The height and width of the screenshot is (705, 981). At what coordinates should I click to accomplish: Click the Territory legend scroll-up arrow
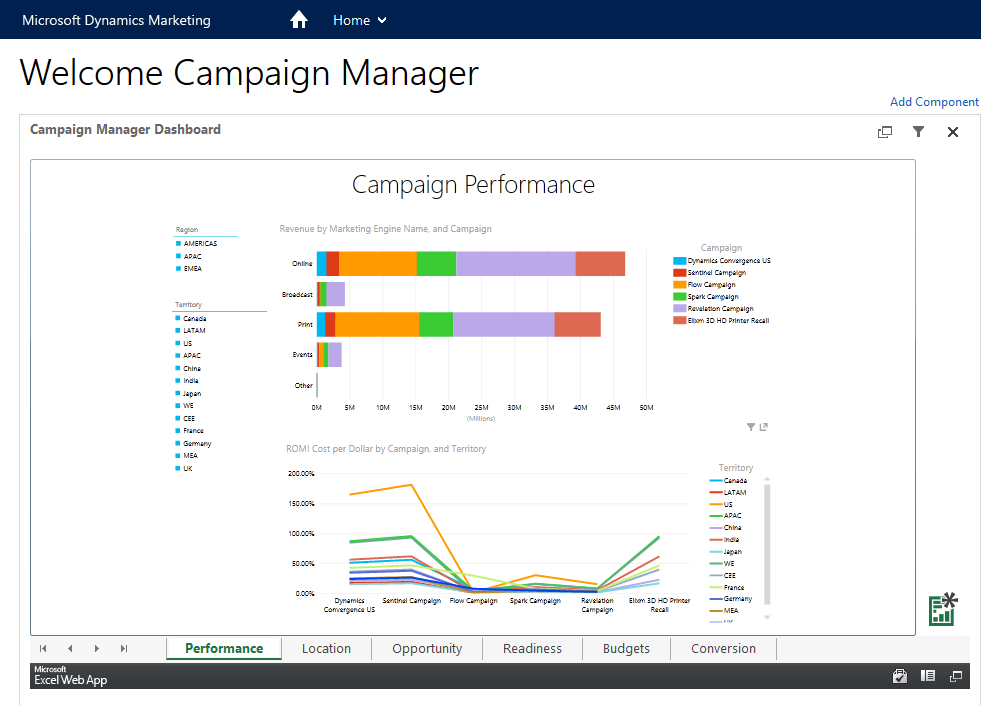click(767, 479)
